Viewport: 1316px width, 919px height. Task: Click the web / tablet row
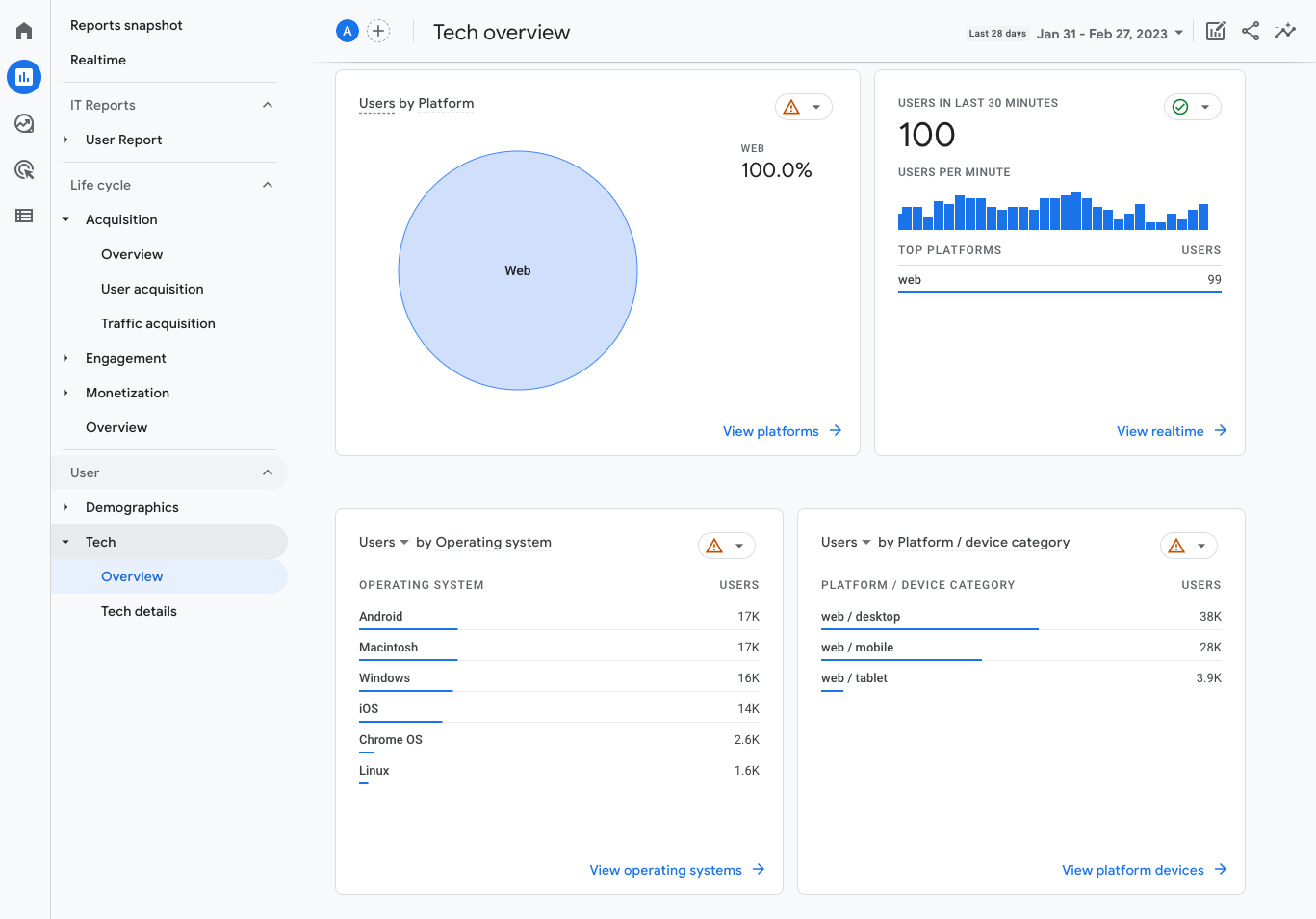tap(1020, 677)
